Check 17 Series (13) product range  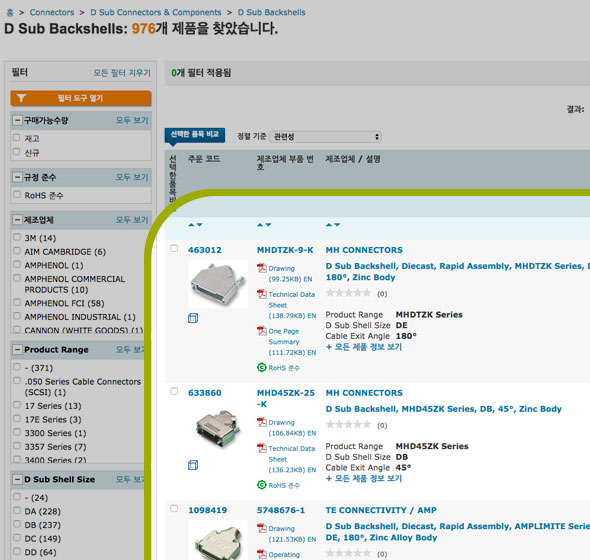point(17,405)
